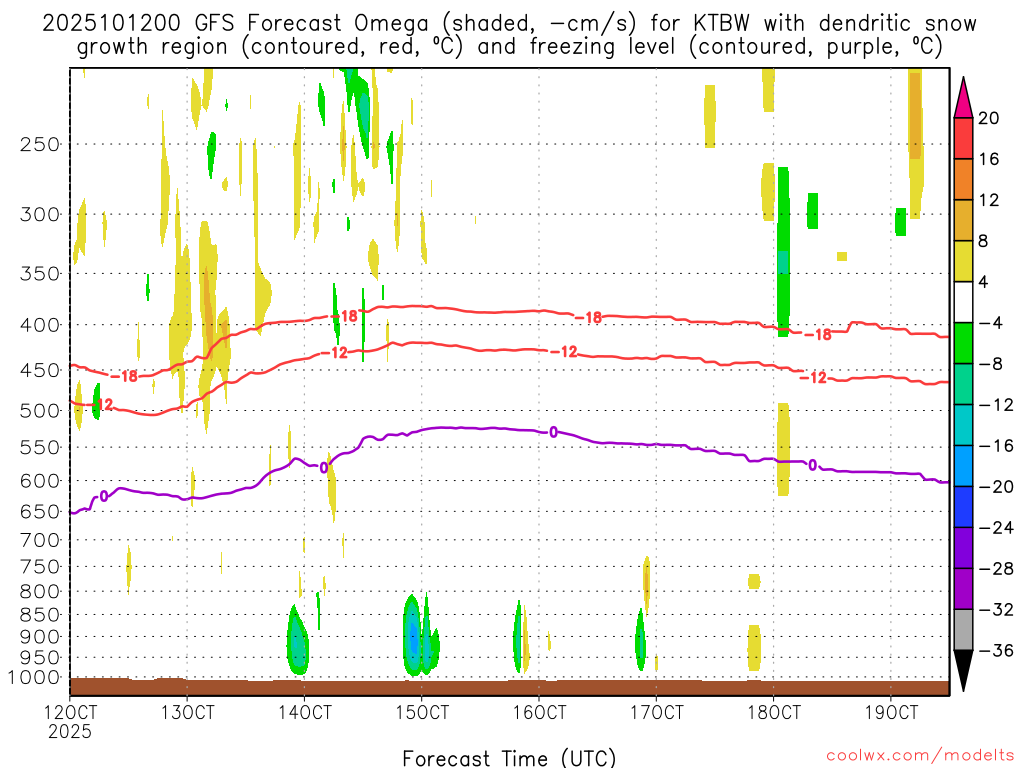Click the purple swatch between -24 and -28
1024x768 pixels.
pos(963,548)
